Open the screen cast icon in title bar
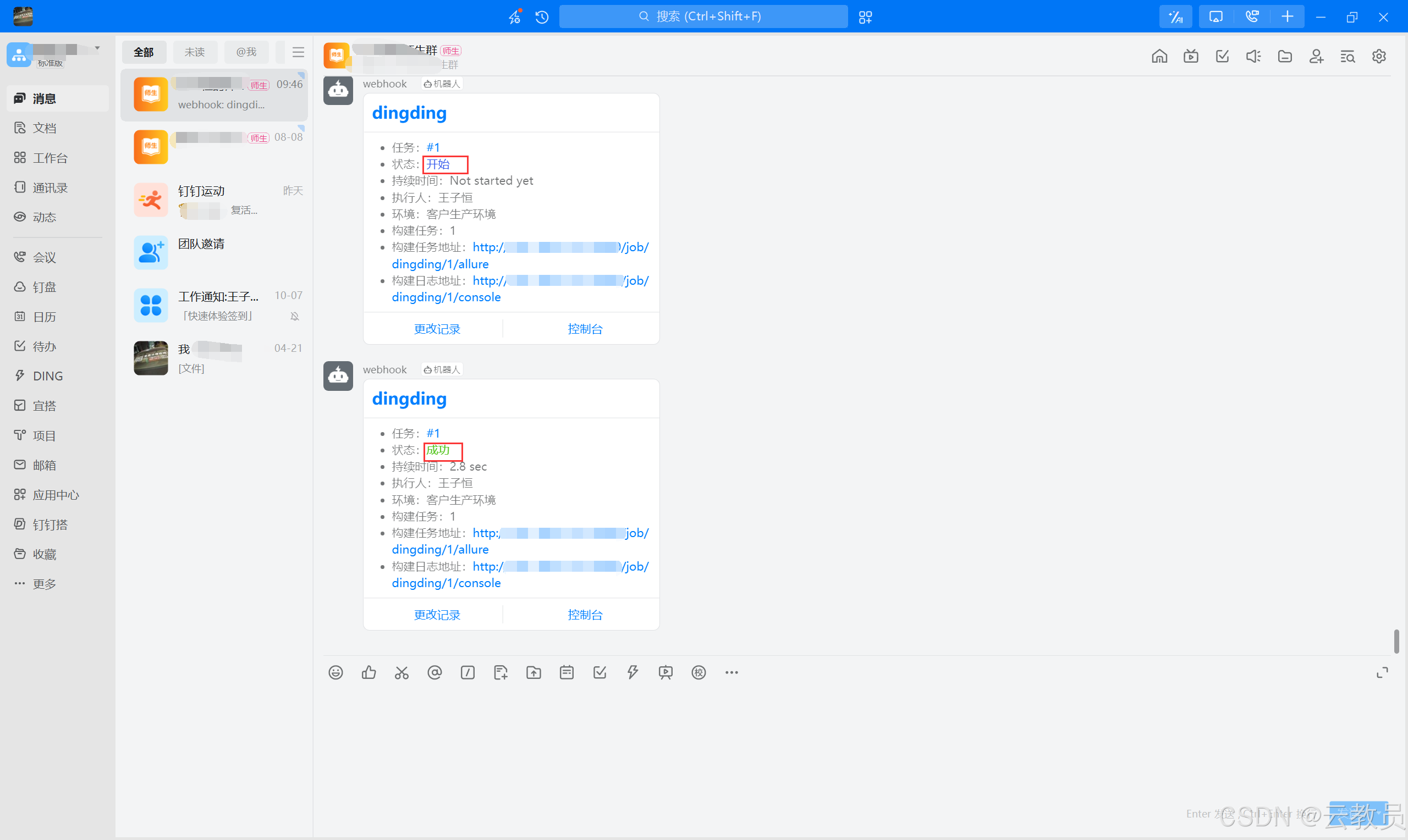This screenshot has width=1408, height=840. [1215, 17]
